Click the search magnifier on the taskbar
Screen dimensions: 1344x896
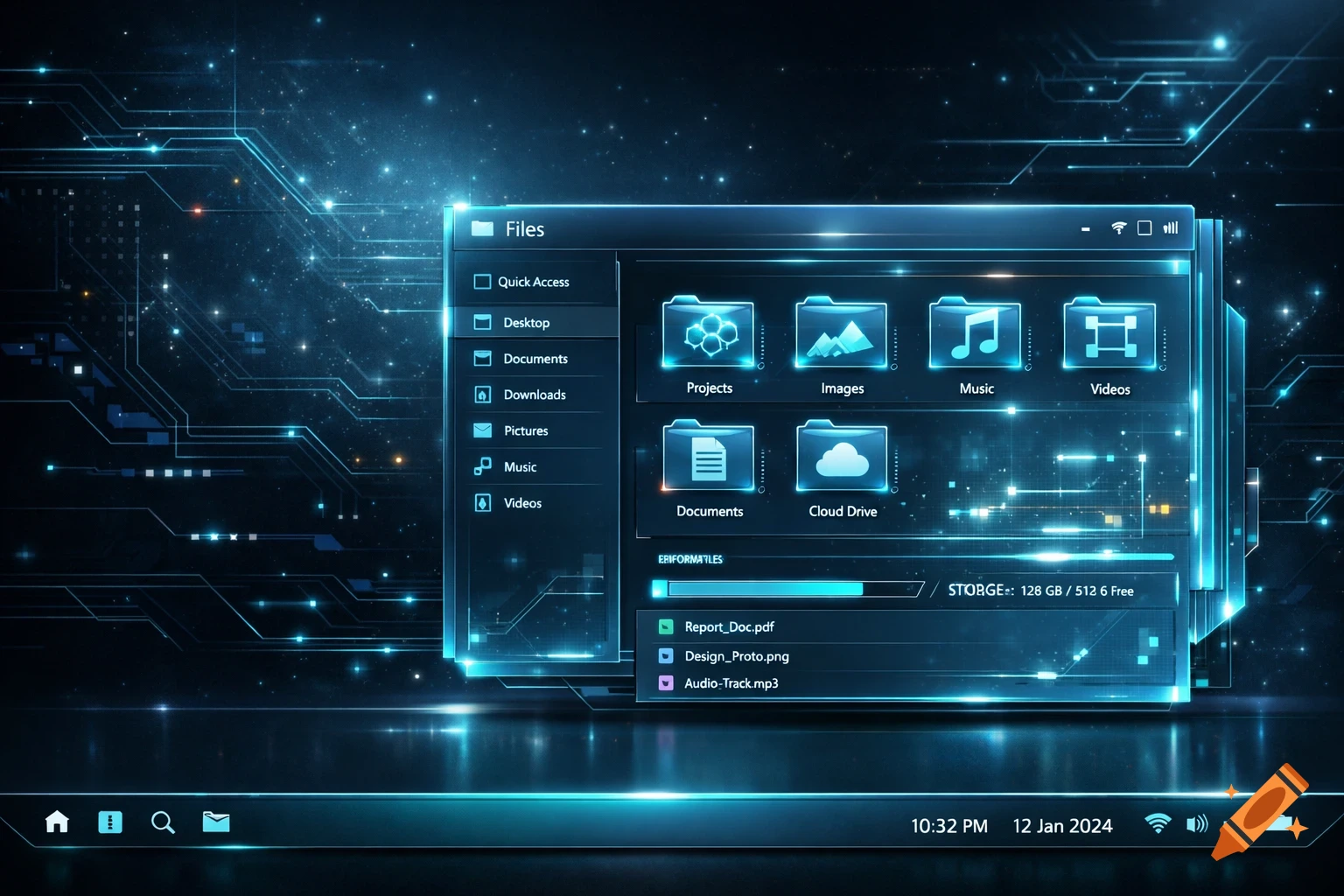pos(163,822)
